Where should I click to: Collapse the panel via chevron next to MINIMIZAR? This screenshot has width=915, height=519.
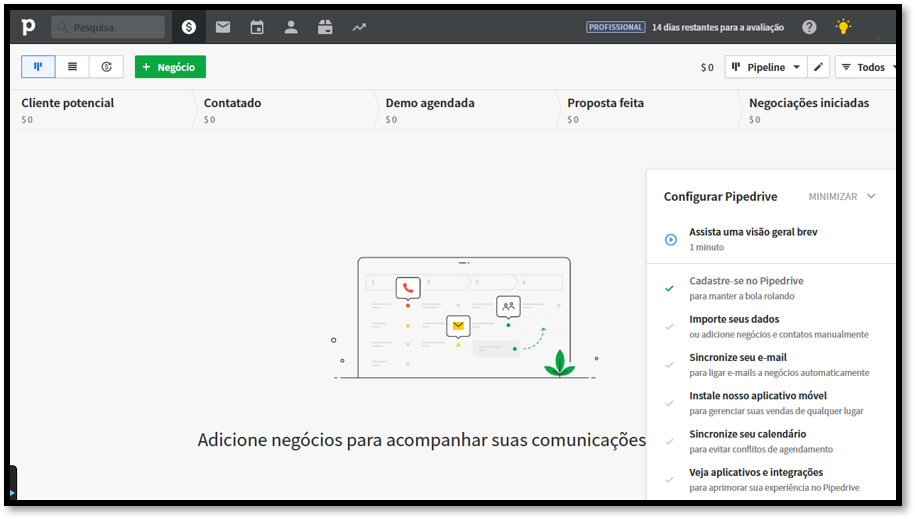pyautogui.click(x=871, y=196)
